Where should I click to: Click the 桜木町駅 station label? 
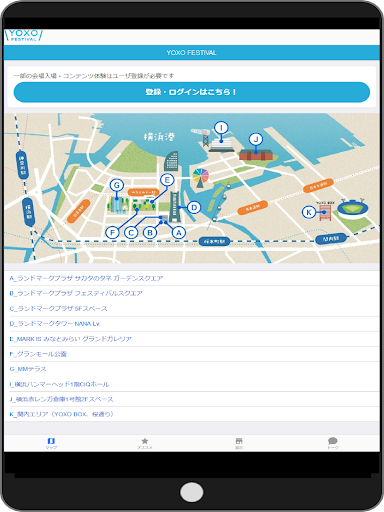214,241
